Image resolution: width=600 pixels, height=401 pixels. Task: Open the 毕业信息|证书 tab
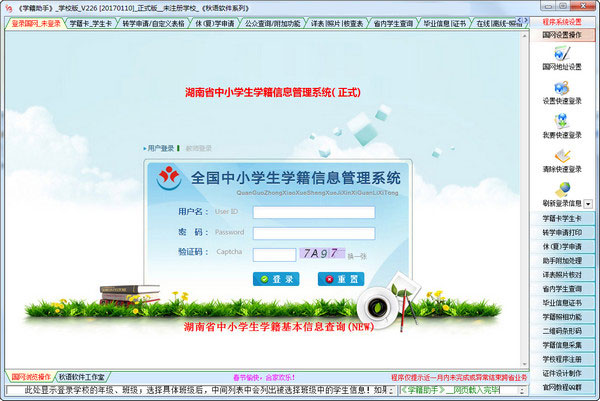point(445,23)
